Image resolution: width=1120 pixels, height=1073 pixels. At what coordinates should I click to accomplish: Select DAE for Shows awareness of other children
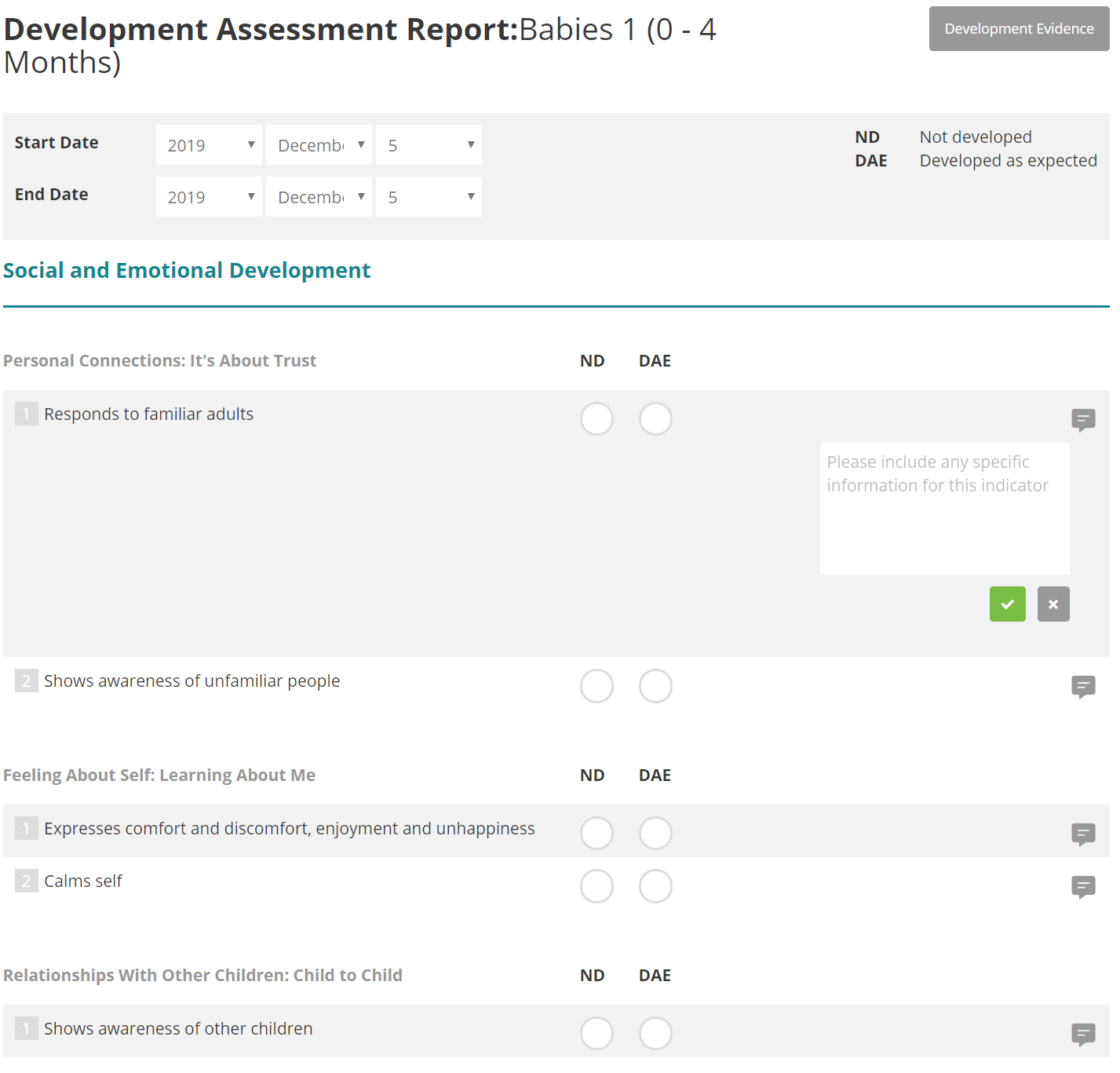655,1033
